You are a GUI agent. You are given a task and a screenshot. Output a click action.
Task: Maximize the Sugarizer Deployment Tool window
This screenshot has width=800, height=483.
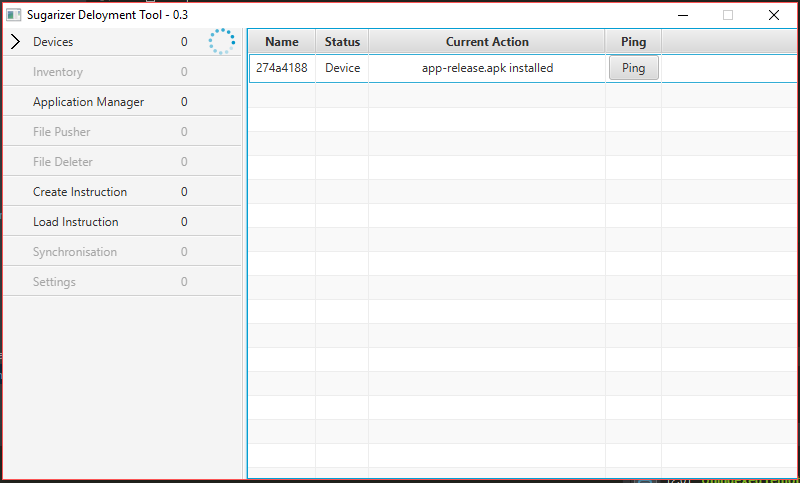tap(728, 15)
